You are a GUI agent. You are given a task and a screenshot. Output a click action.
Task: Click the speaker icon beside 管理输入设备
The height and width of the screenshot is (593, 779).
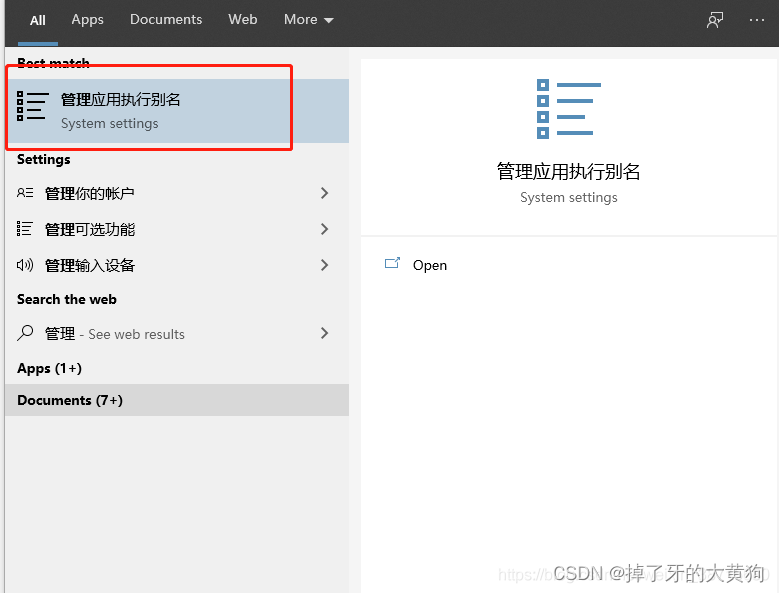[25, 265]
